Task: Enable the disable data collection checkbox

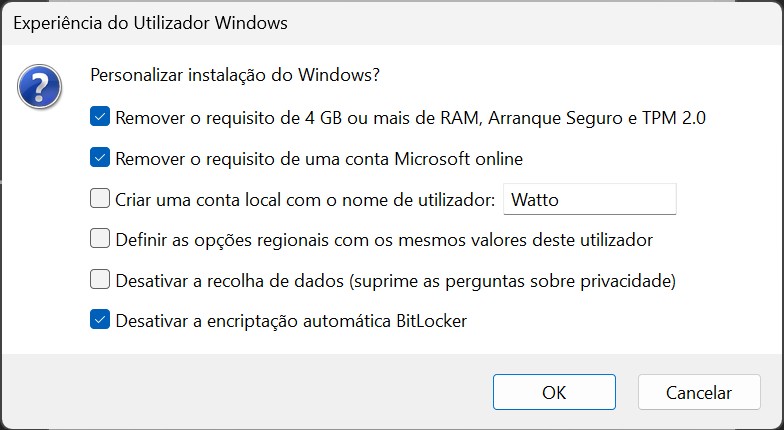Action: (x=100, y=280)
